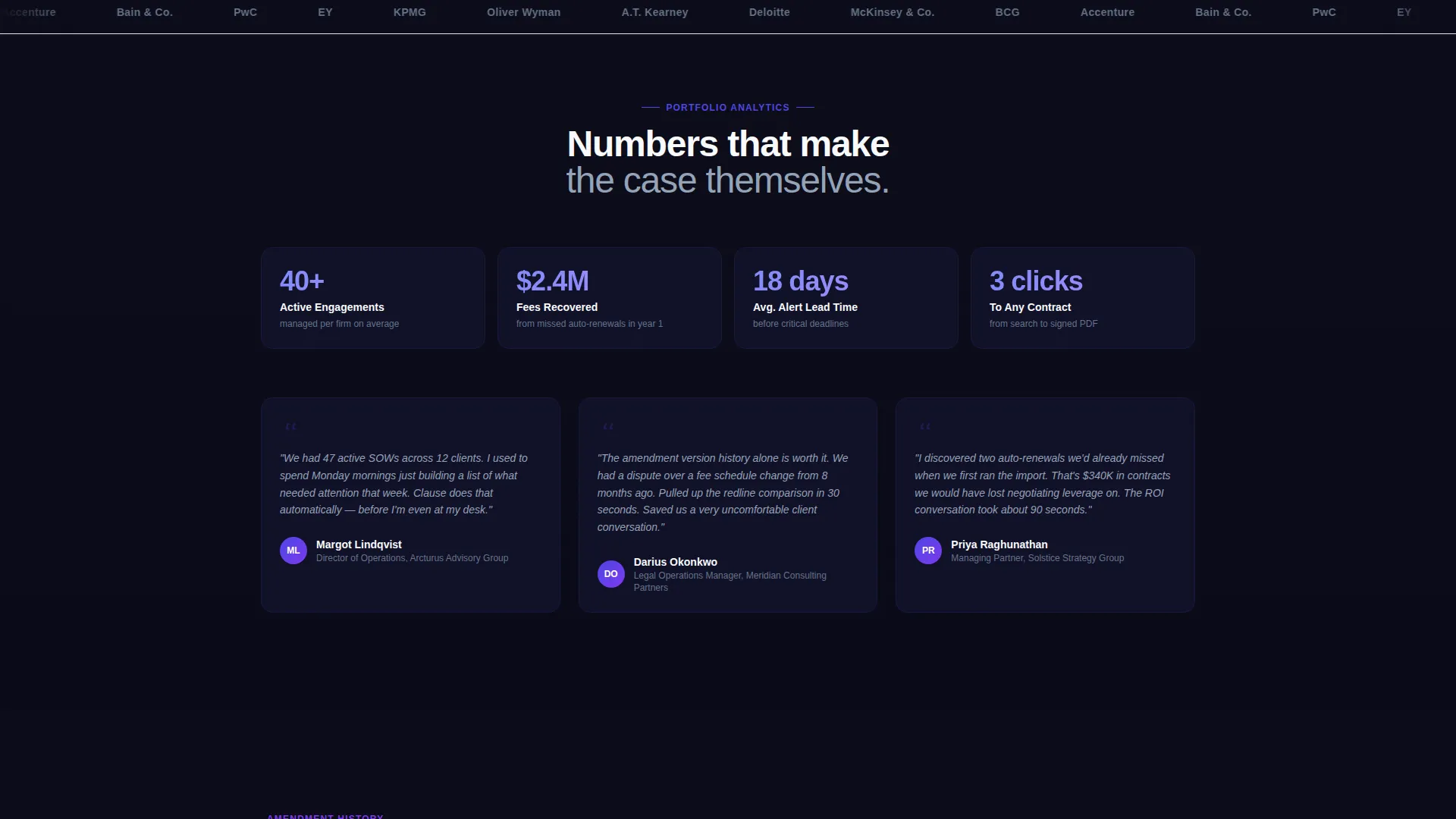This screenshot has width=1456, height=819.
Task: Click the DO avatar for Darius Okonkwo
Action: (611, 574)
